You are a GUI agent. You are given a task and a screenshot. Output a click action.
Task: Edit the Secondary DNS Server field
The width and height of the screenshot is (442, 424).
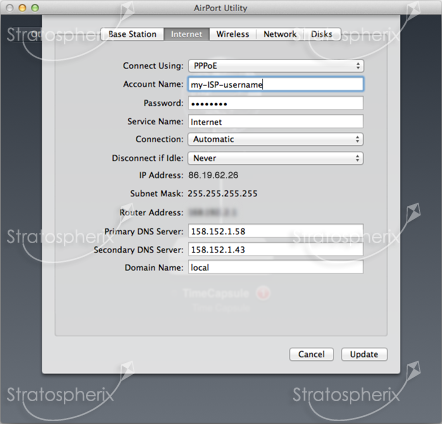click(276, 249)
